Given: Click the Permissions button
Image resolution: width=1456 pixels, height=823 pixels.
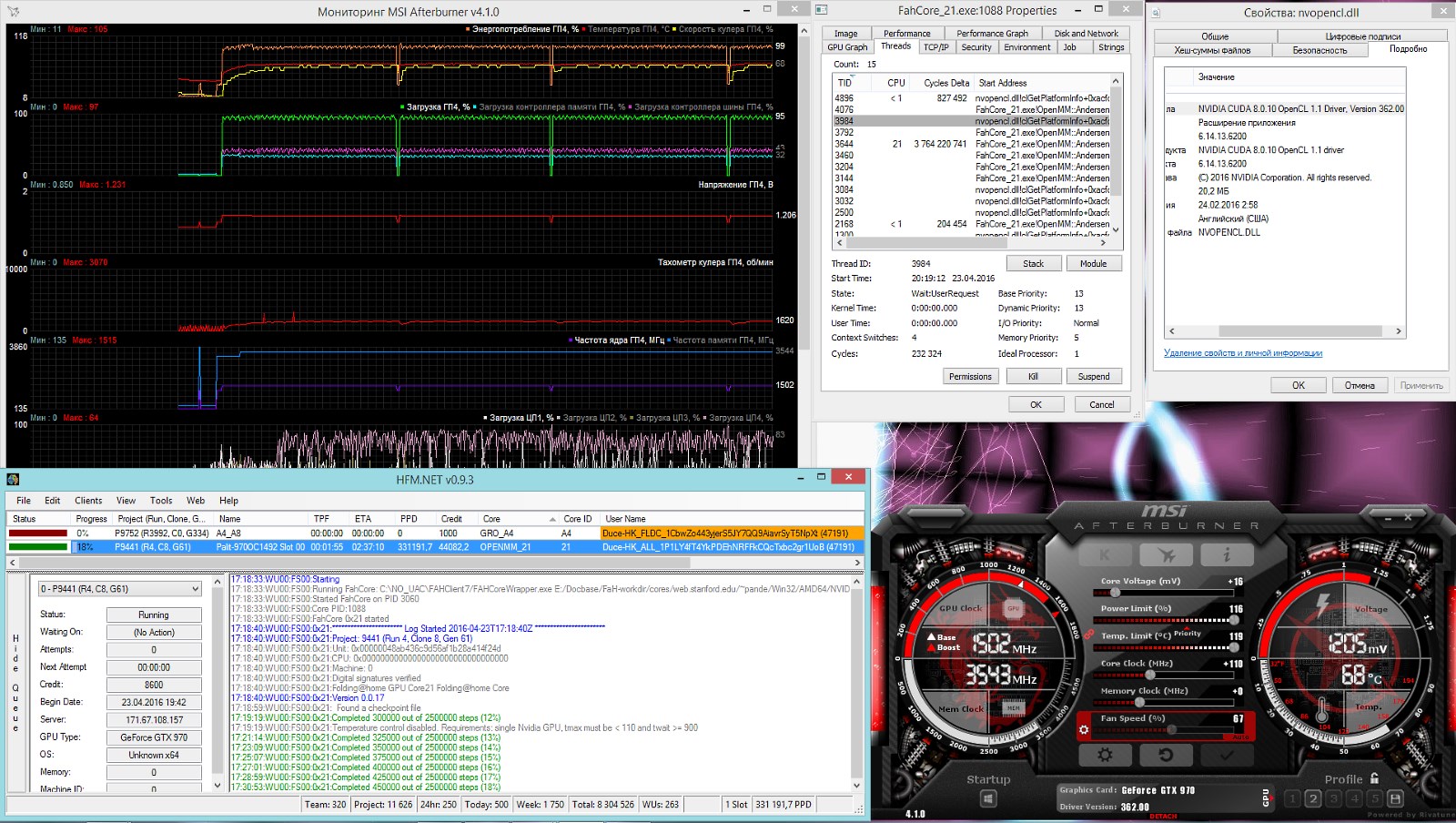Looking at the screenshot, I should (970, 376).
